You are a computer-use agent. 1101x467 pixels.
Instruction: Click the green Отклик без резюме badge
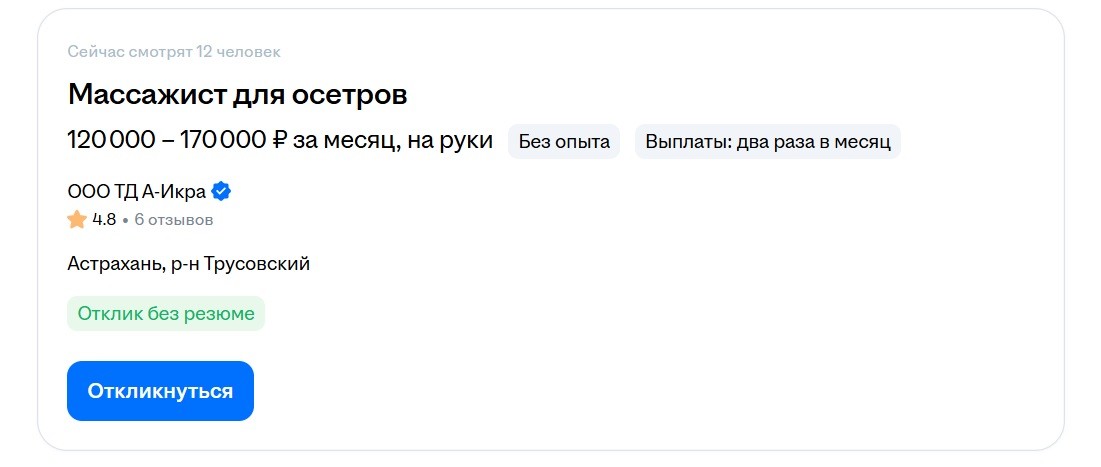[166, 314]
